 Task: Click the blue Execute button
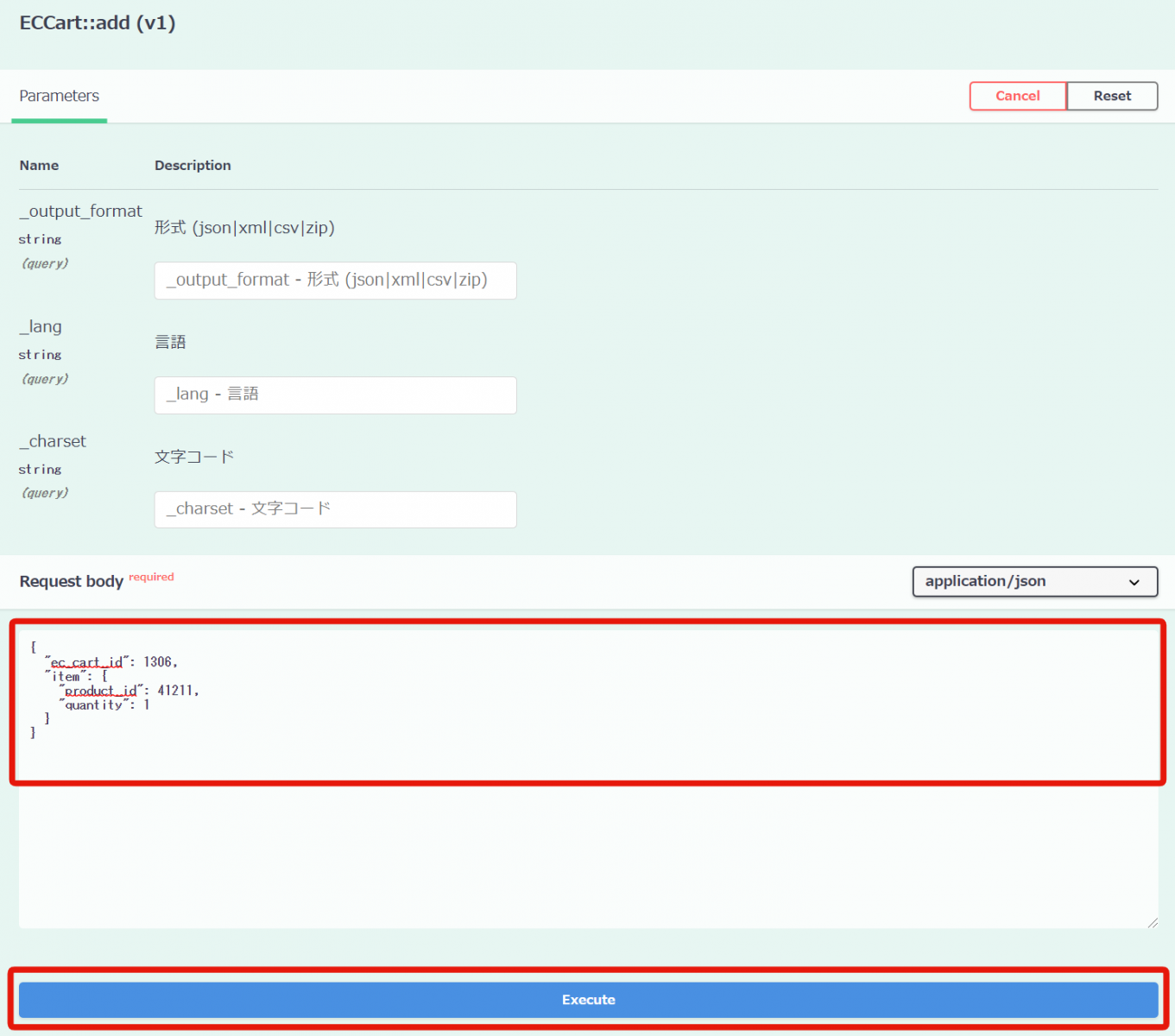(x=588, y=1000)
